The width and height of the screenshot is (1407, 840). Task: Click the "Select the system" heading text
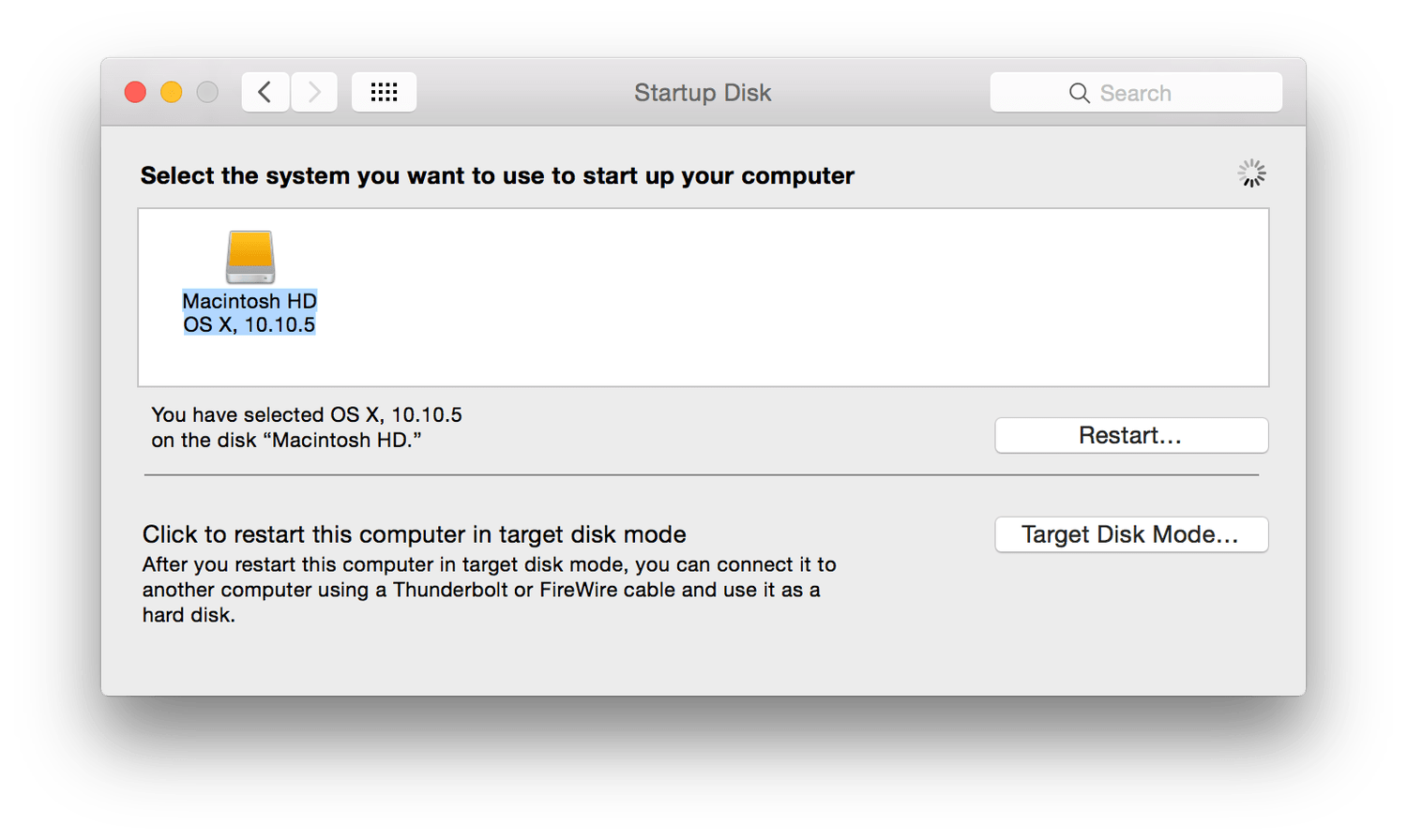coord(497,176)
